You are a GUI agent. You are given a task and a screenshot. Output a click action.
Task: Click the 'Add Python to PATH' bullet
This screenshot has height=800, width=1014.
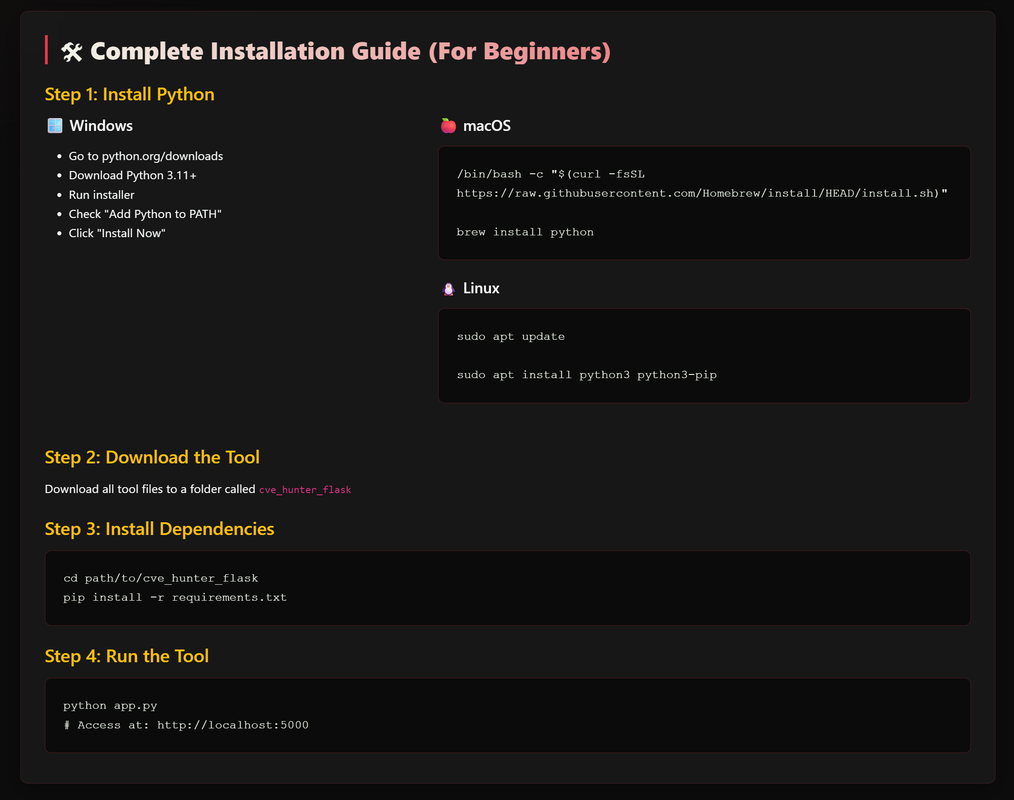point(145,214)
